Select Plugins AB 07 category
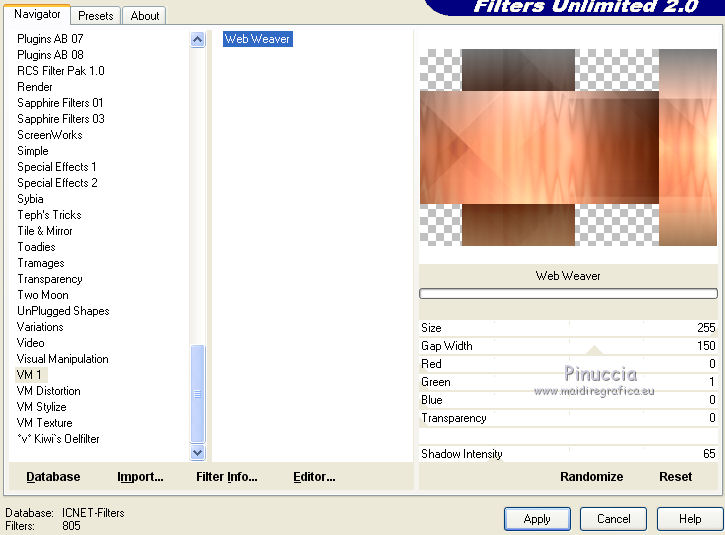The image size is (725, 535). 50,39
